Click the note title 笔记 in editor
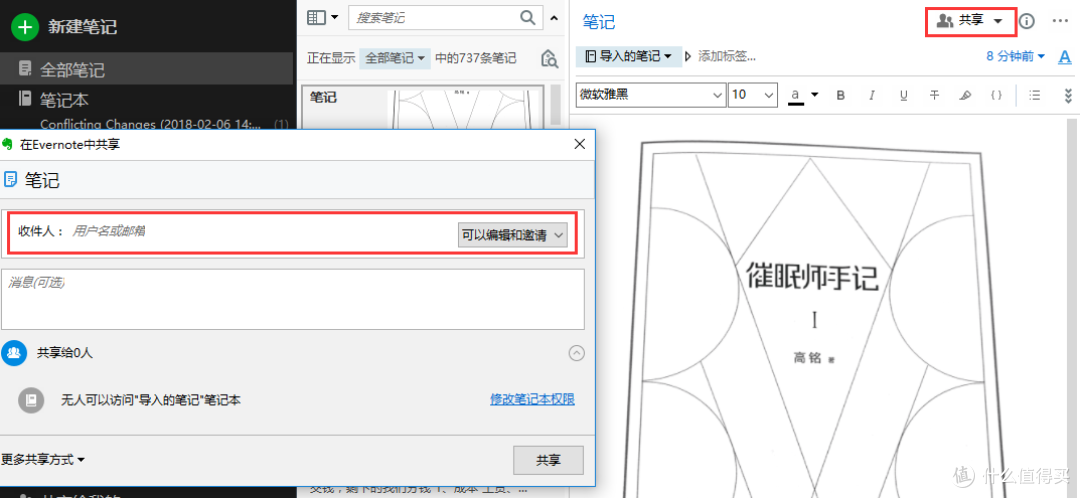 599,22
